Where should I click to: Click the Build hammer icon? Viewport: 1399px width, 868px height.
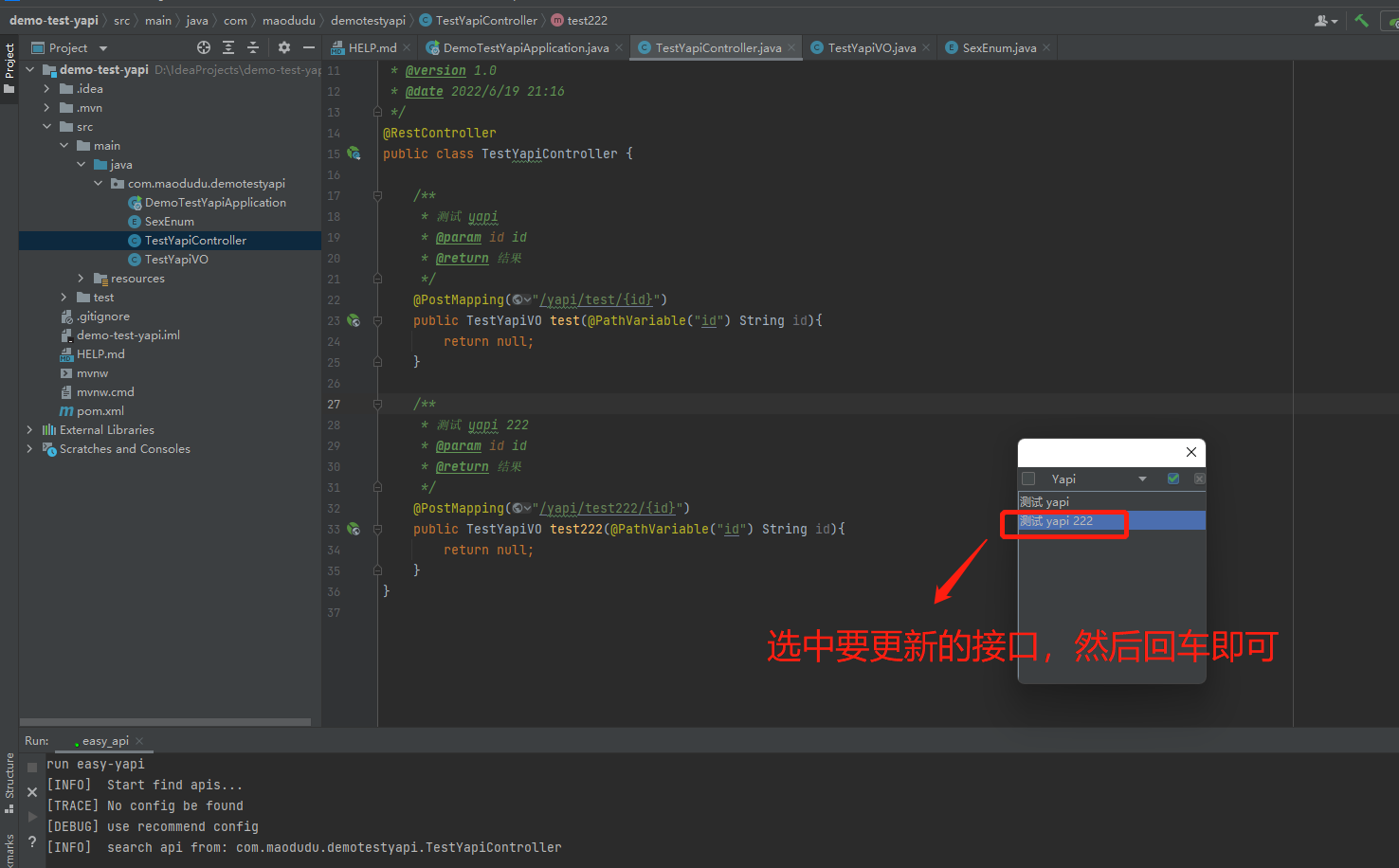coord(1361,20)
